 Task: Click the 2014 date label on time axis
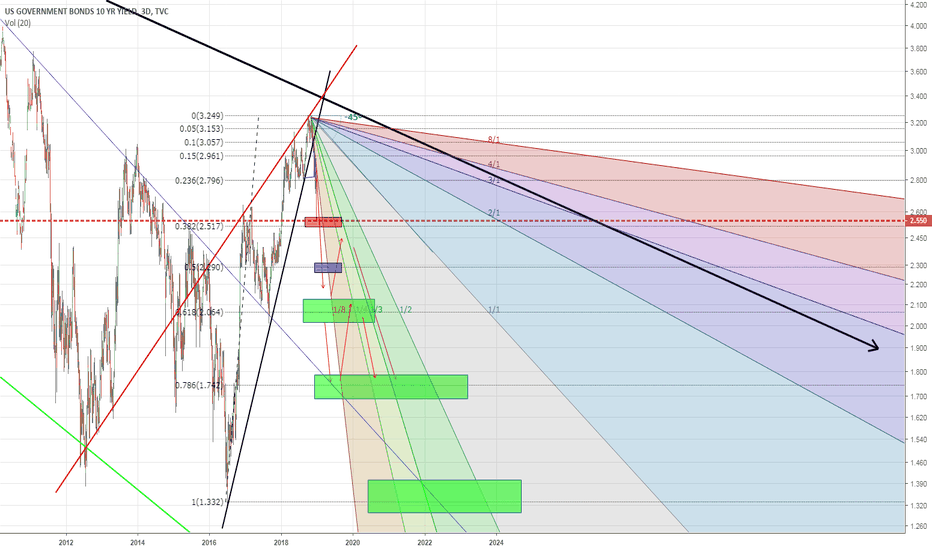click(x=137, y=542)
